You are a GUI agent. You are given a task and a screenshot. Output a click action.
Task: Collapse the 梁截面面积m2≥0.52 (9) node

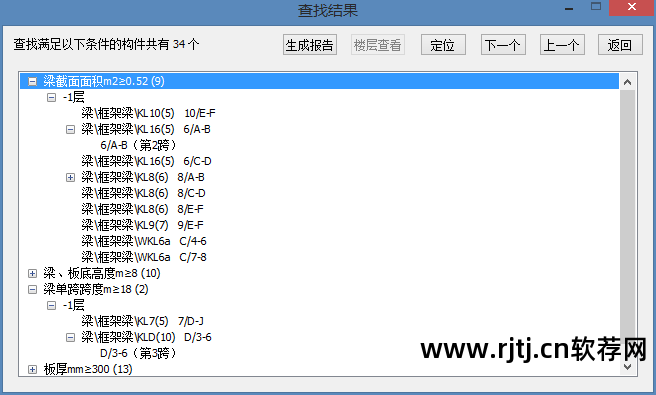(32, 81)
